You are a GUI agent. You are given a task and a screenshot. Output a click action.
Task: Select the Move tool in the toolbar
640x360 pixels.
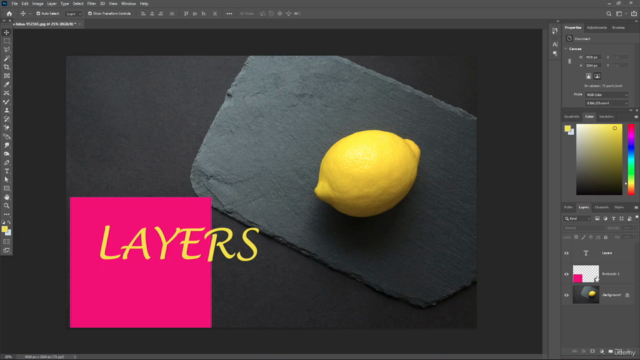7,32
